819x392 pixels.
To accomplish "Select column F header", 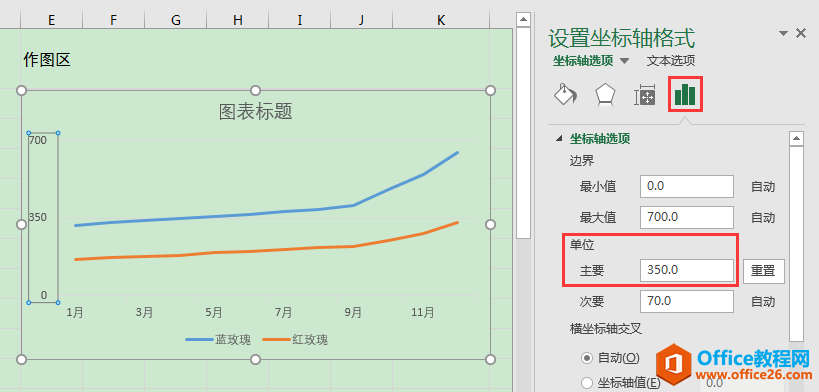I will (113, 20).
